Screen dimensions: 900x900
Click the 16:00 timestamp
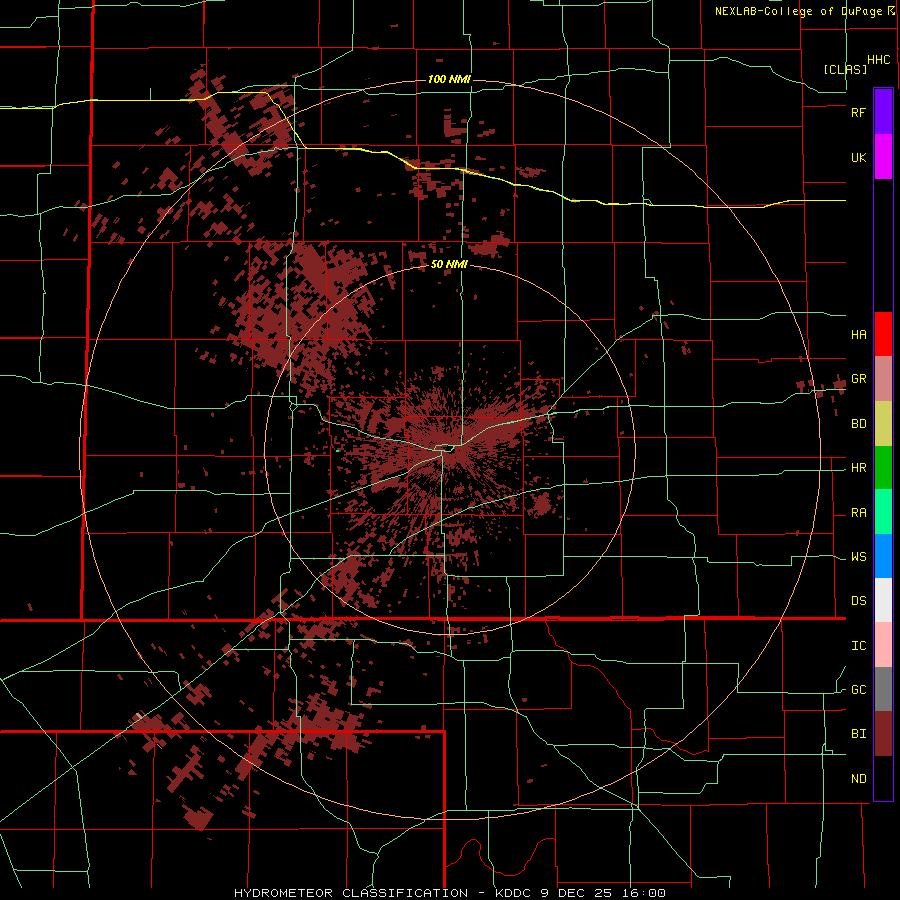coord(645,893)
